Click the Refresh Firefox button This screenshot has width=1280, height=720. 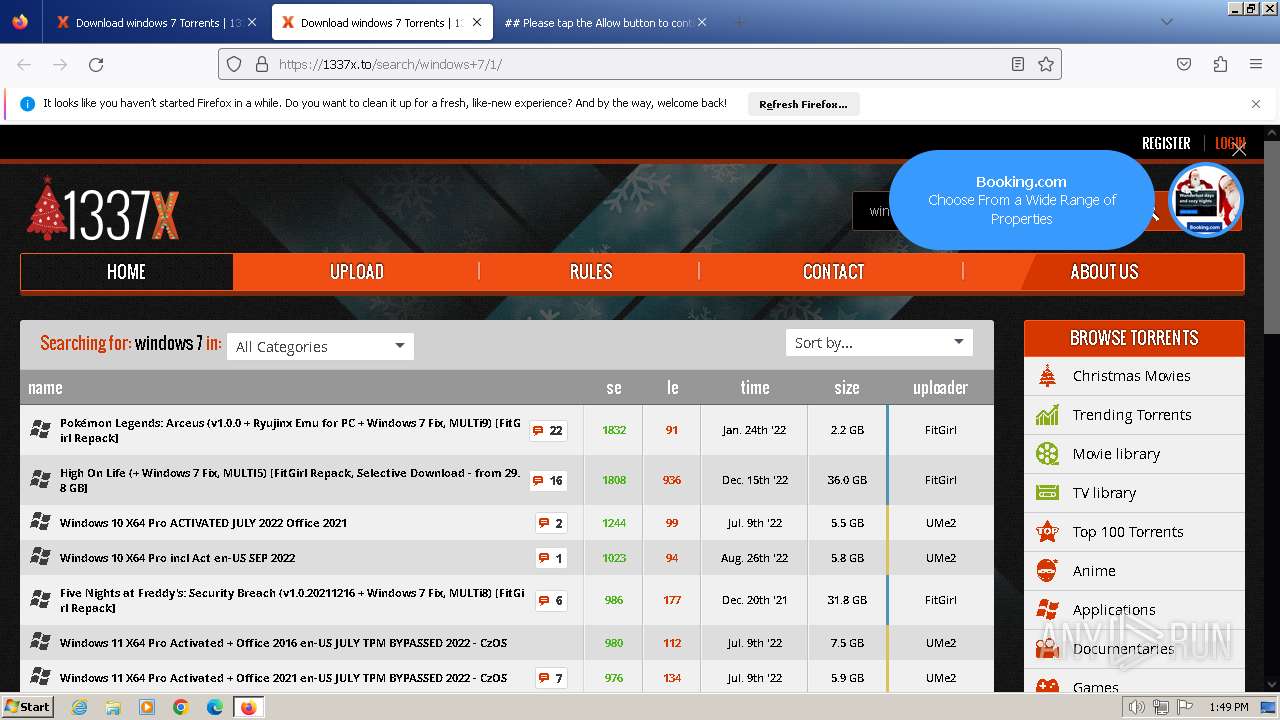[803, 104]
